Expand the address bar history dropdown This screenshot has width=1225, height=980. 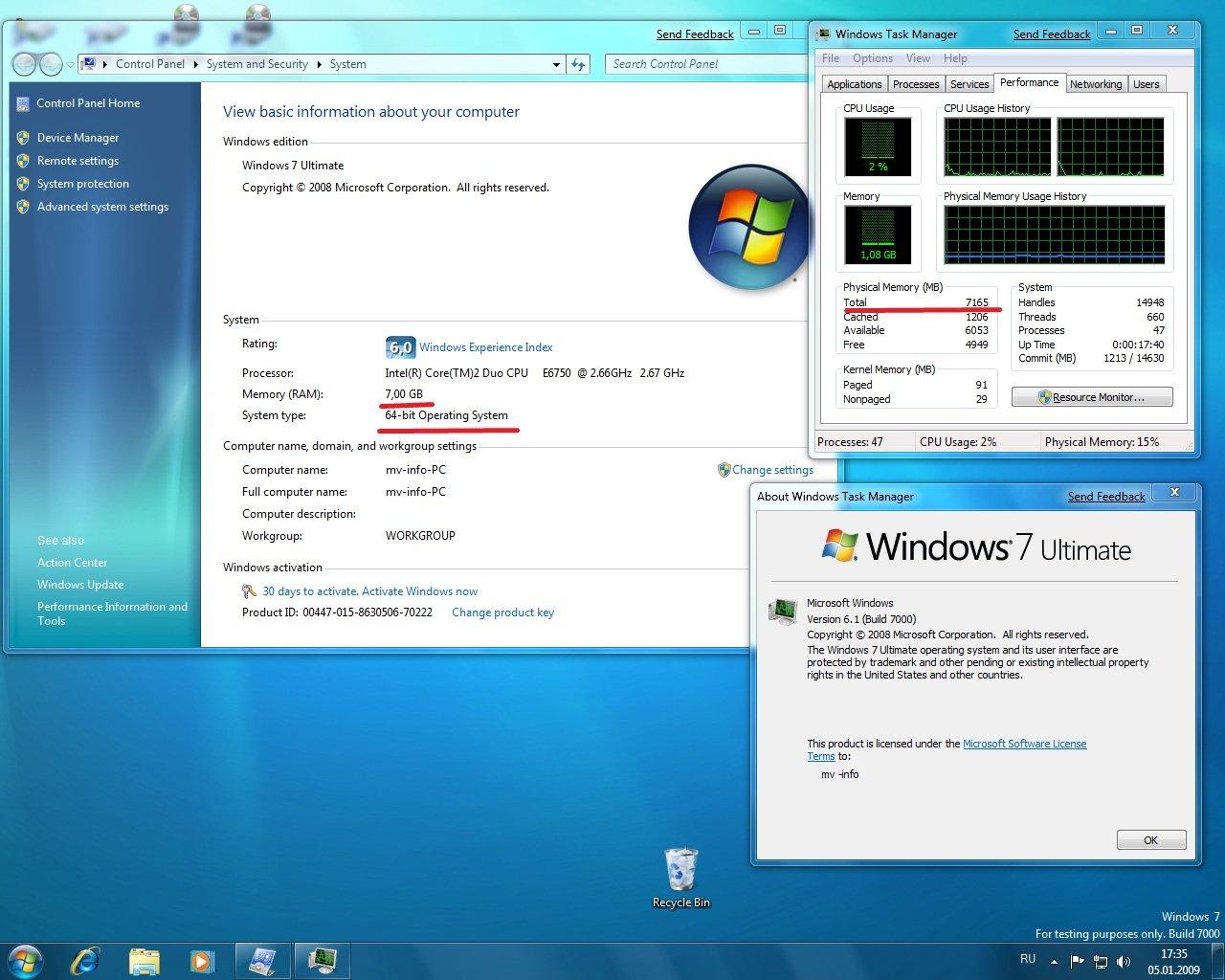tap(556, 64)
